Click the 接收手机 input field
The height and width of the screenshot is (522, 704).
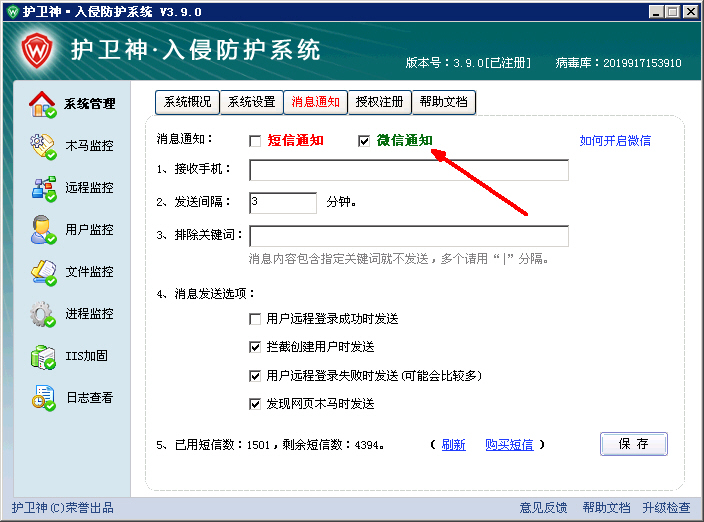pos(409,170)
